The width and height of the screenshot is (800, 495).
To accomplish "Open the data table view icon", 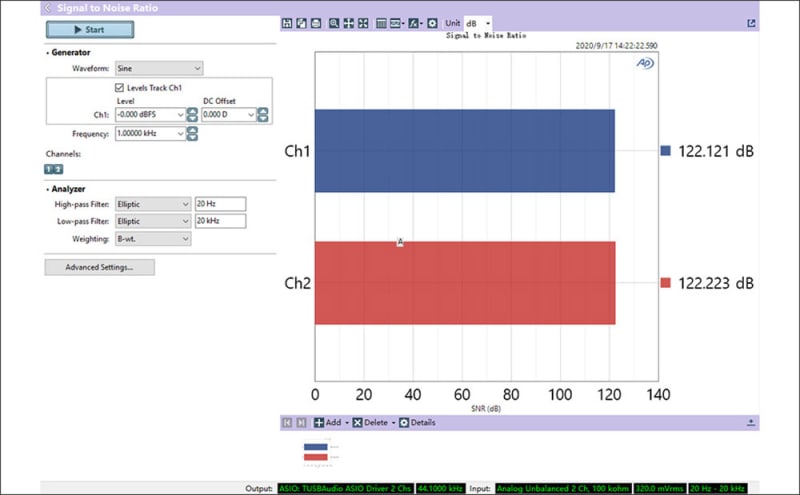I will (x=381, y=23).
